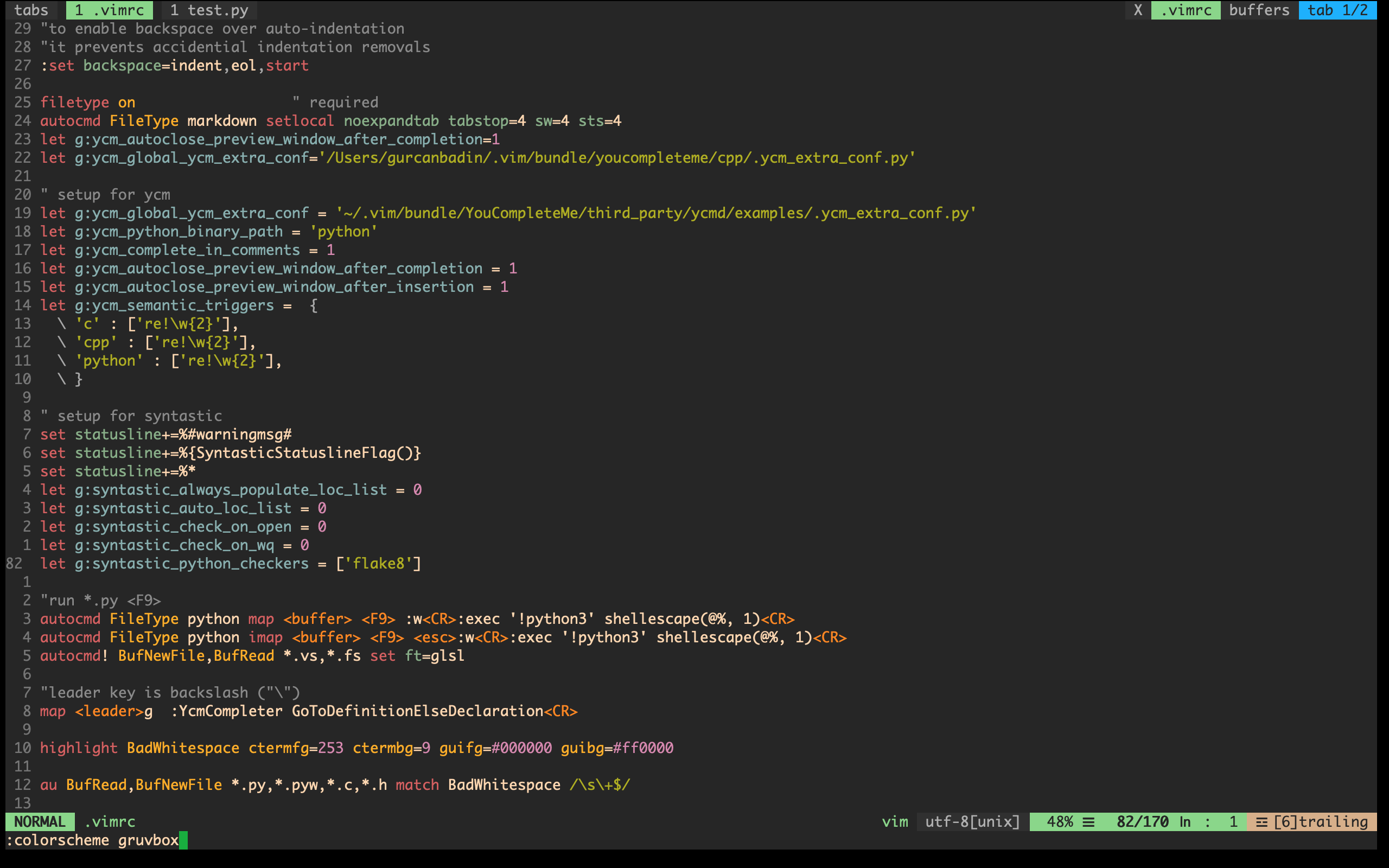The width and height of the screenshot is (1389, 868).
Task: Click the highlight BadWhitespace line
Action: [x=356, y=748]
